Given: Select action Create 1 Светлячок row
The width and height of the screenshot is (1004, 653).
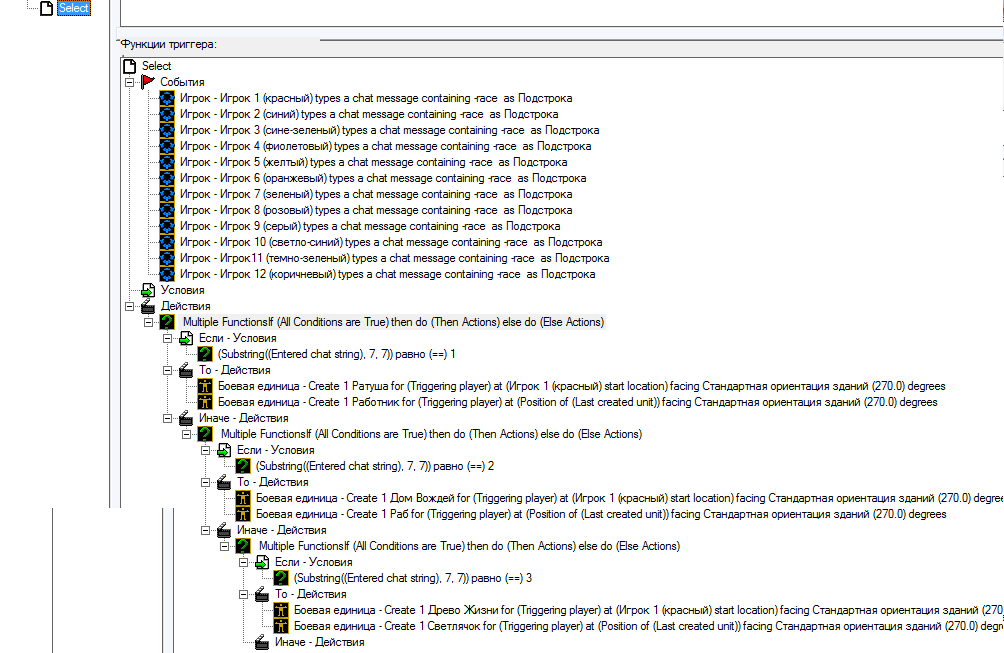Looking at the screenshot, I should click(x=648, y=626).
